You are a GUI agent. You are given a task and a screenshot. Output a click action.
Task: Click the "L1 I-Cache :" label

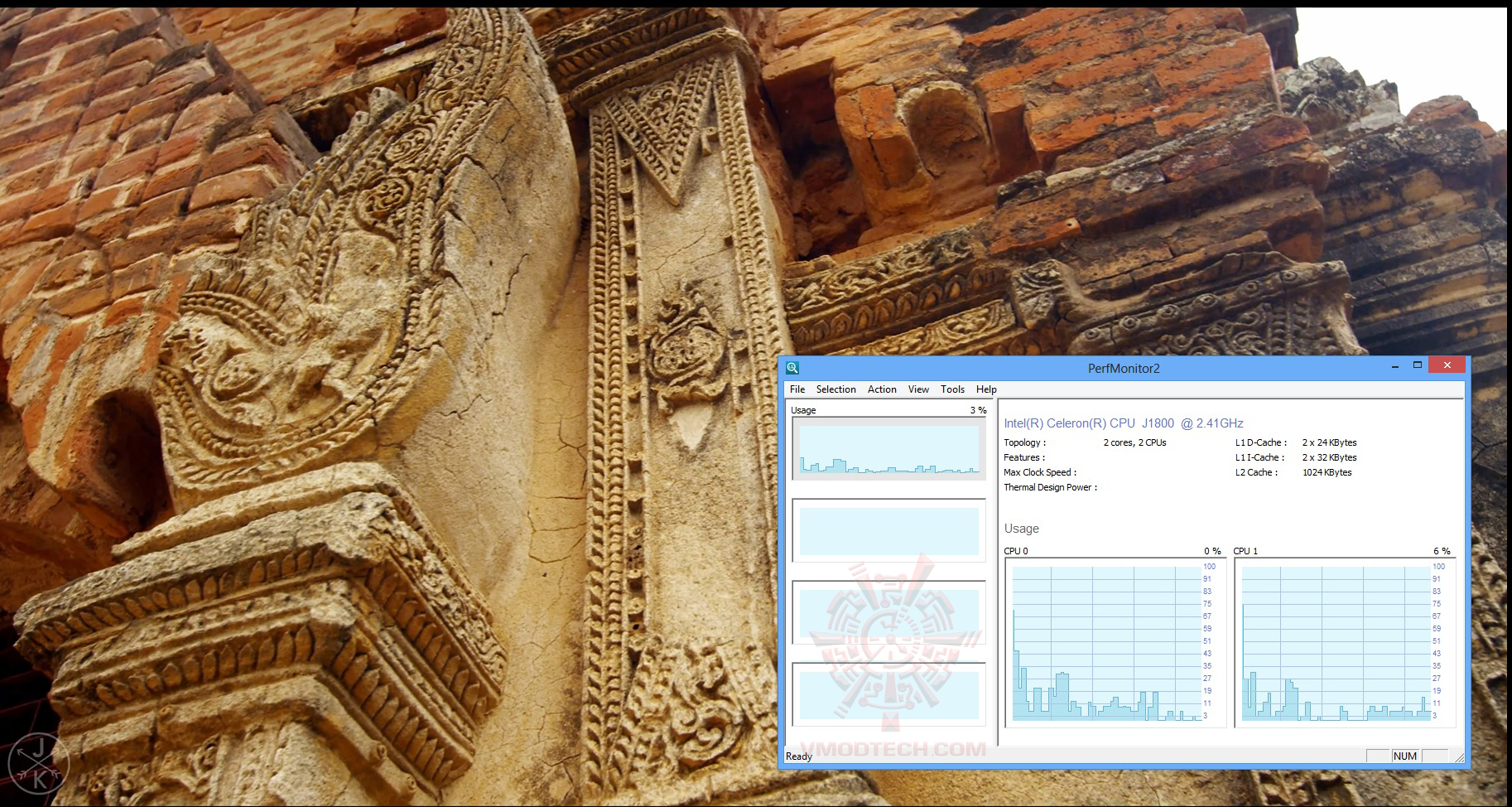point(1260,457)
